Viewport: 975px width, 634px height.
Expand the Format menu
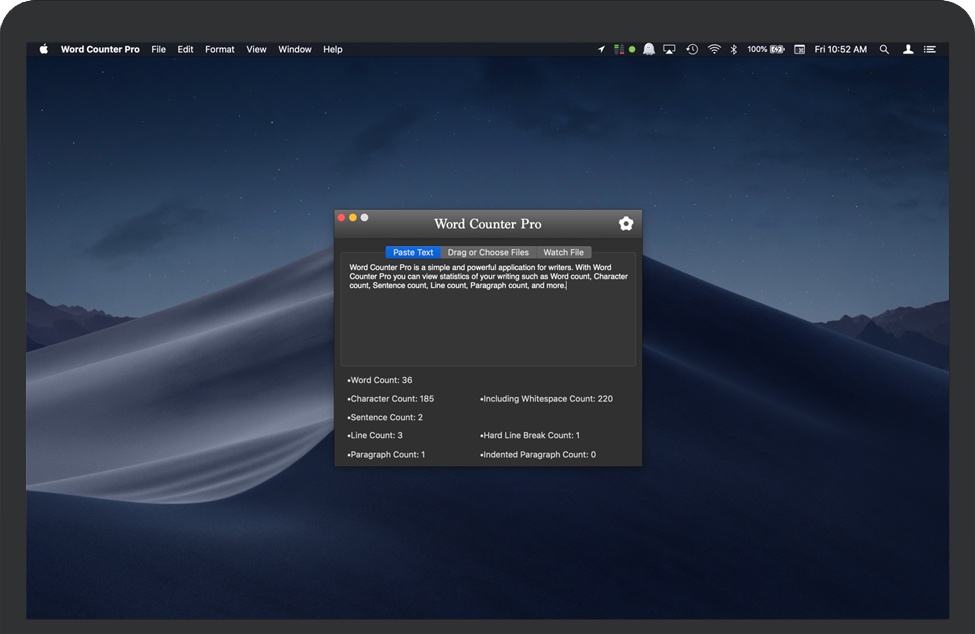click(x=220, y=49)
